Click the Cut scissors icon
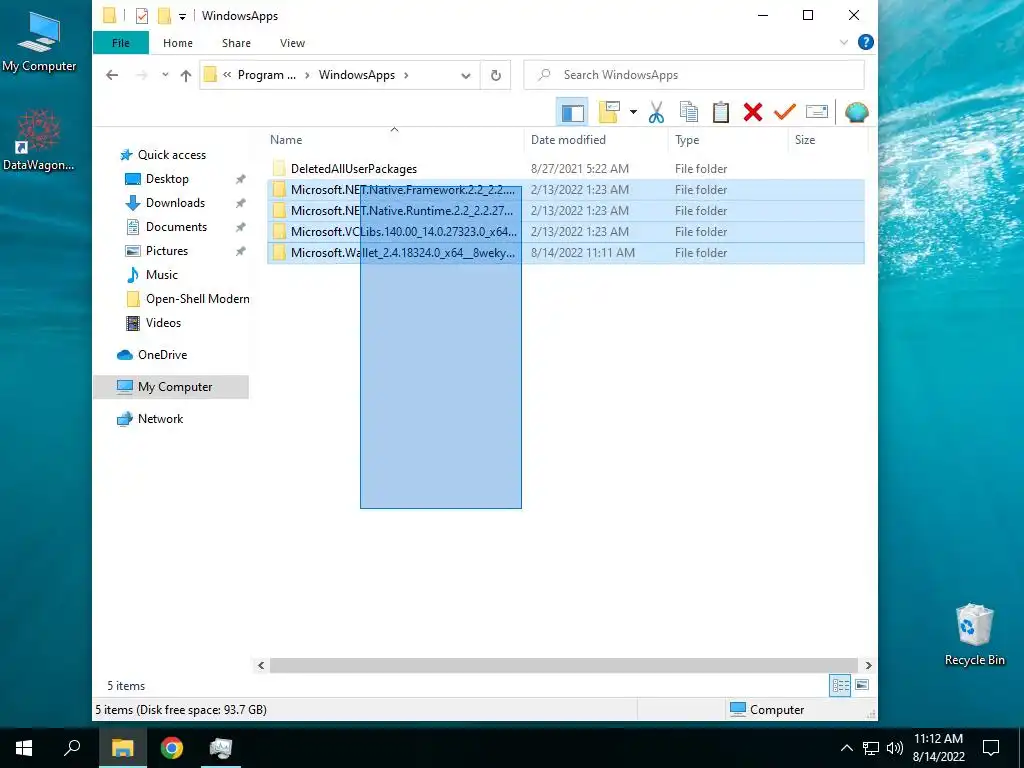The width and height of the screenshot is (1024, 768). click(x=656, y=112)
